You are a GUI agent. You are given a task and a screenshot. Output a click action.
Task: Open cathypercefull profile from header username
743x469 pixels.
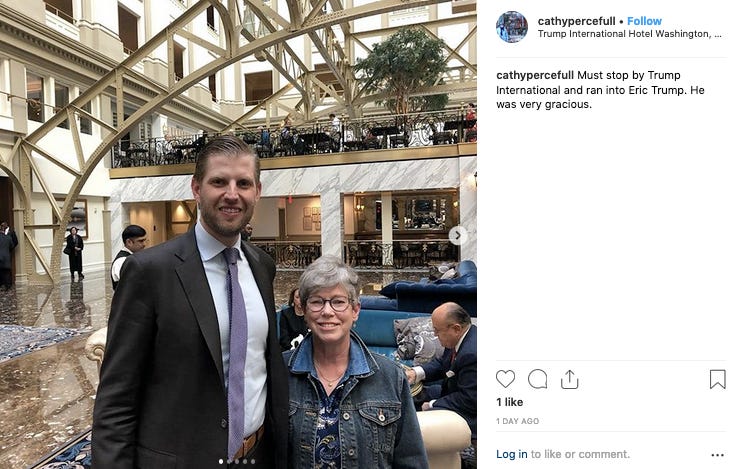[576, 21]
